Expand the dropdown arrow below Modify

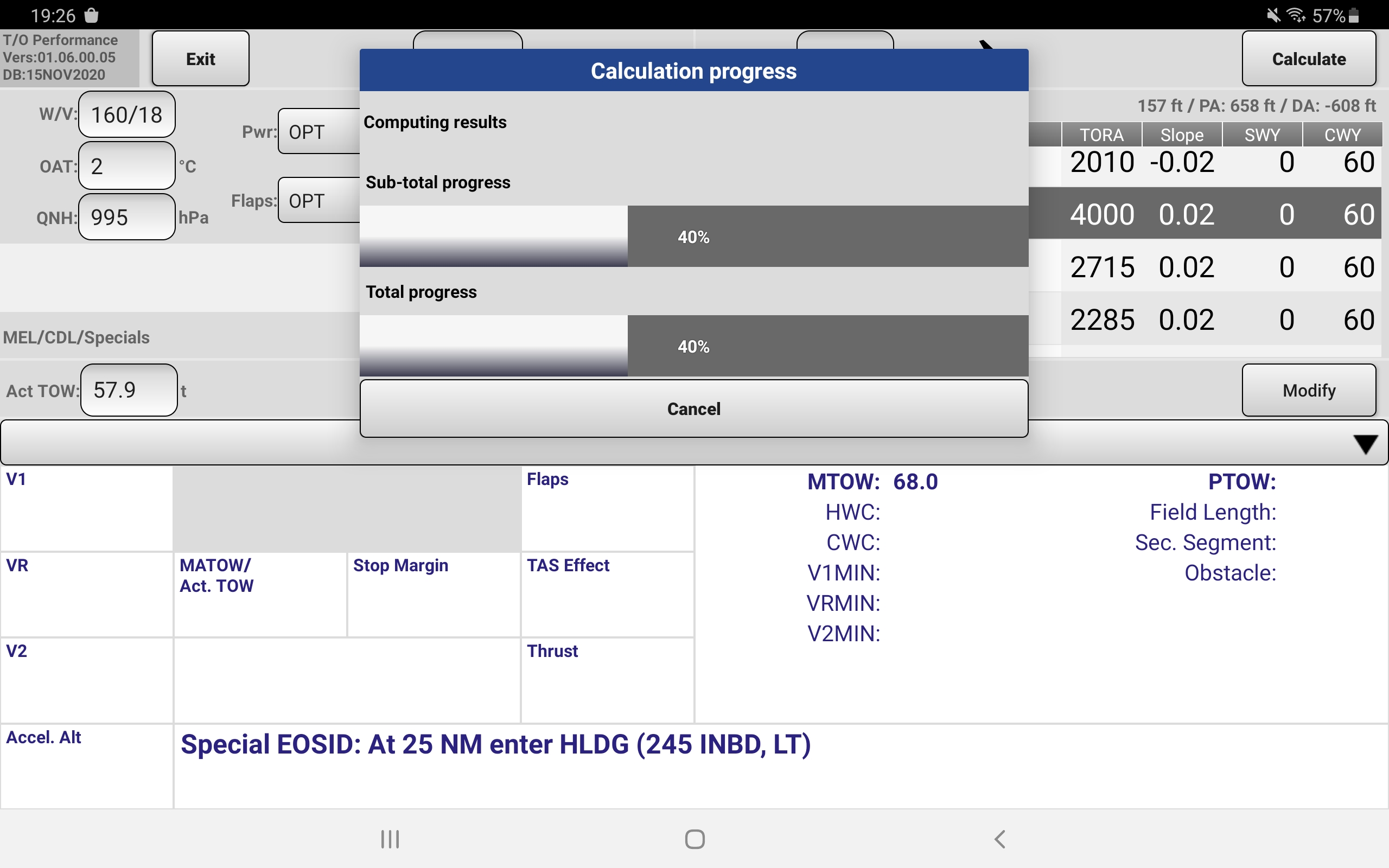(1366, 444)
